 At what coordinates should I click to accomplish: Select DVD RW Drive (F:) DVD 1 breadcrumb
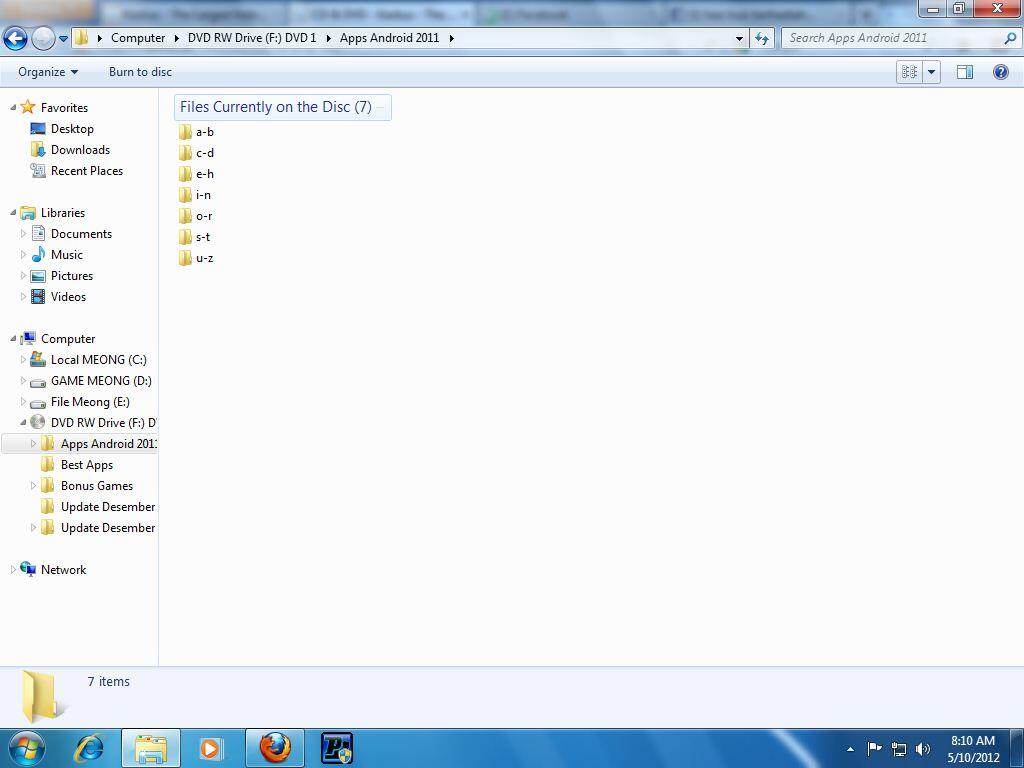pos(252,38)
